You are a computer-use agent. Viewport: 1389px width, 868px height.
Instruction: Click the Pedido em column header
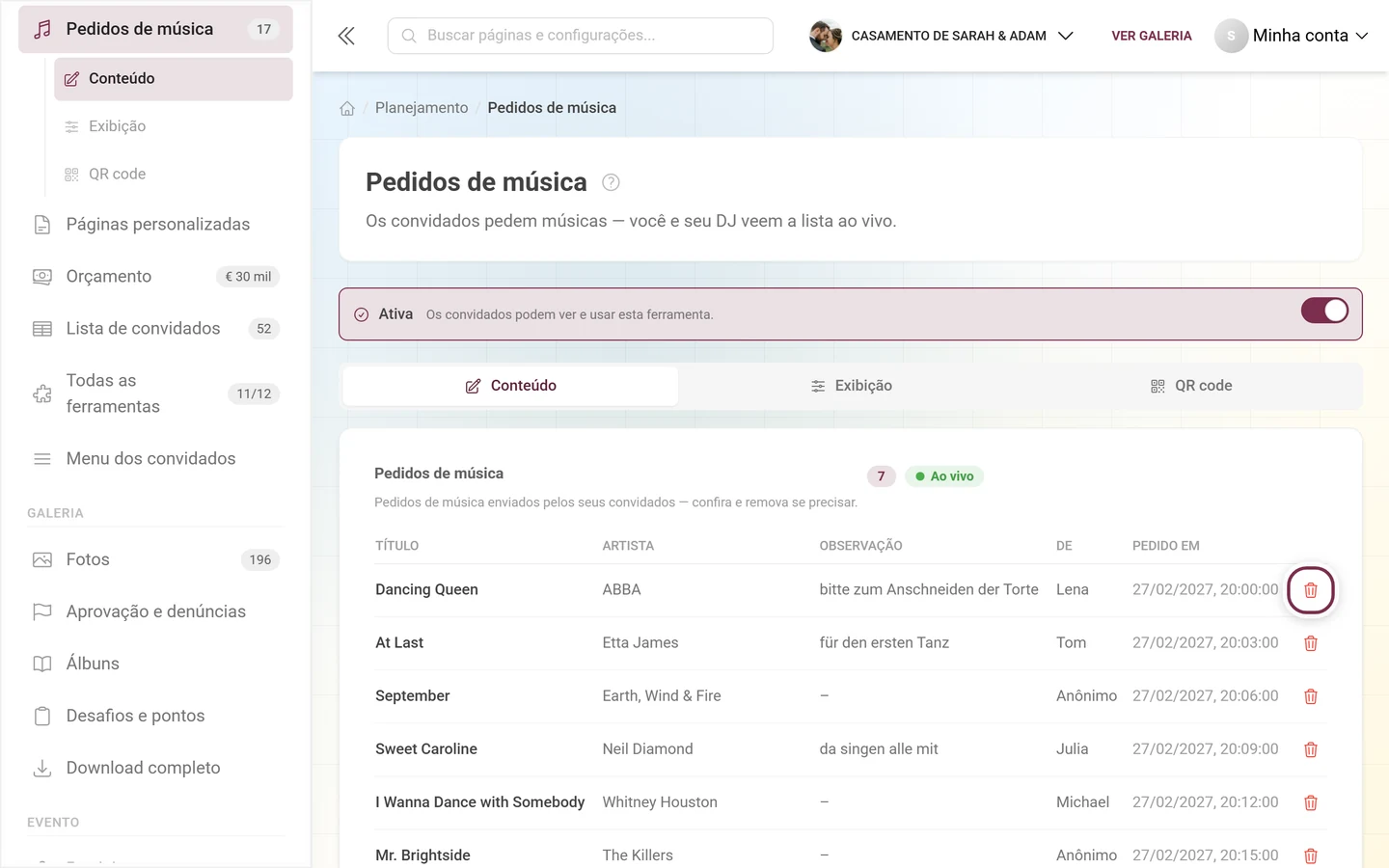pos(1166,546)
